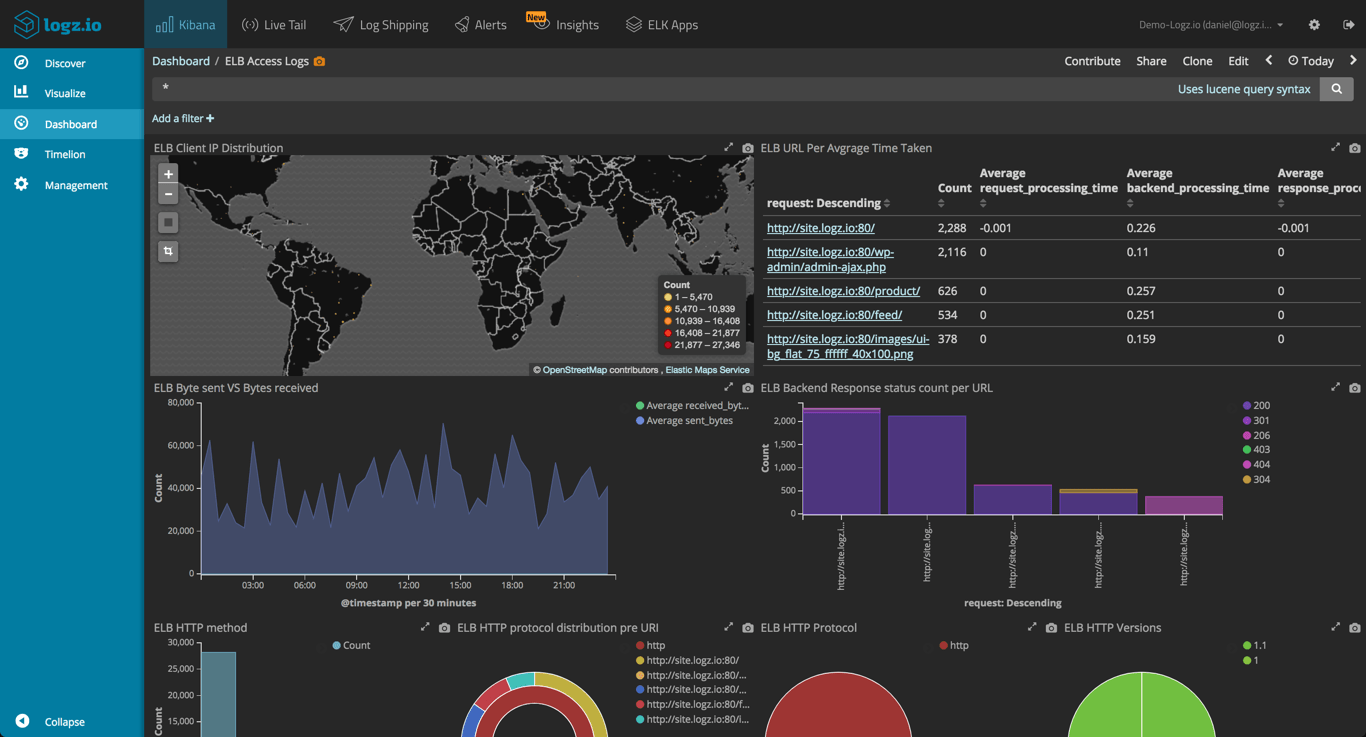Viewport: 1366px width, 737px height.
Task: Open account settings via gear icon
Action: coord(1313,24)
